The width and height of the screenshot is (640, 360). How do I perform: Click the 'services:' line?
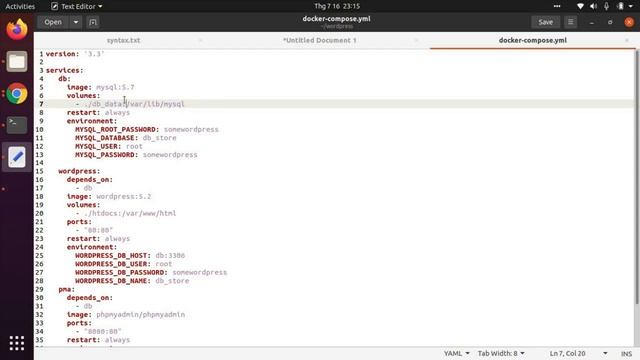click(64, 70)
